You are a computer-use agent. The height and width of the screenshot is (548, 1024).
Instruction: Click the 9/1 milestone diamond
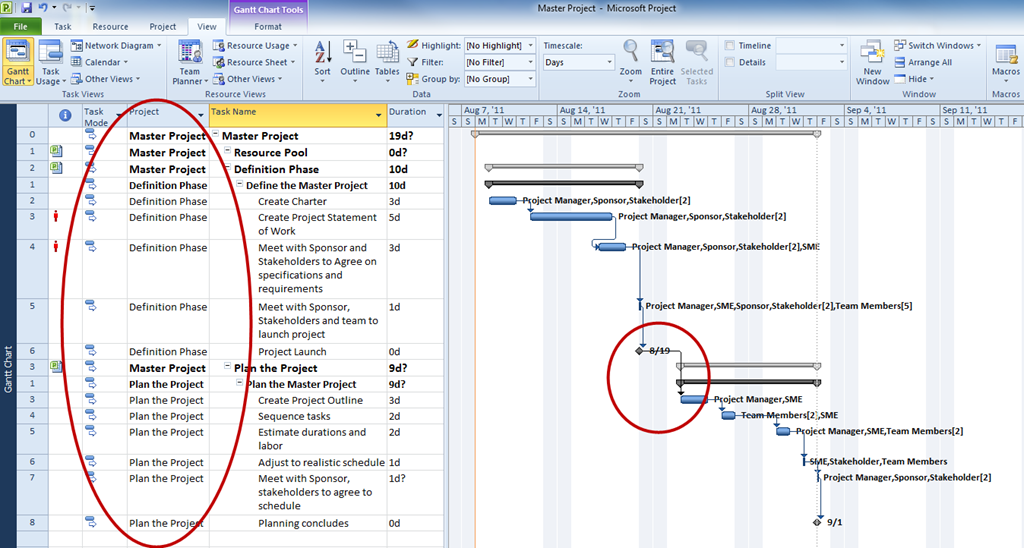coord(817,522)
